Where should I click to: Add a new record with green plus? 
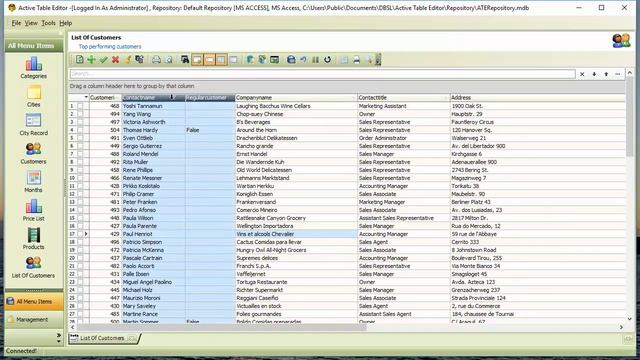(x=91, y=60)
